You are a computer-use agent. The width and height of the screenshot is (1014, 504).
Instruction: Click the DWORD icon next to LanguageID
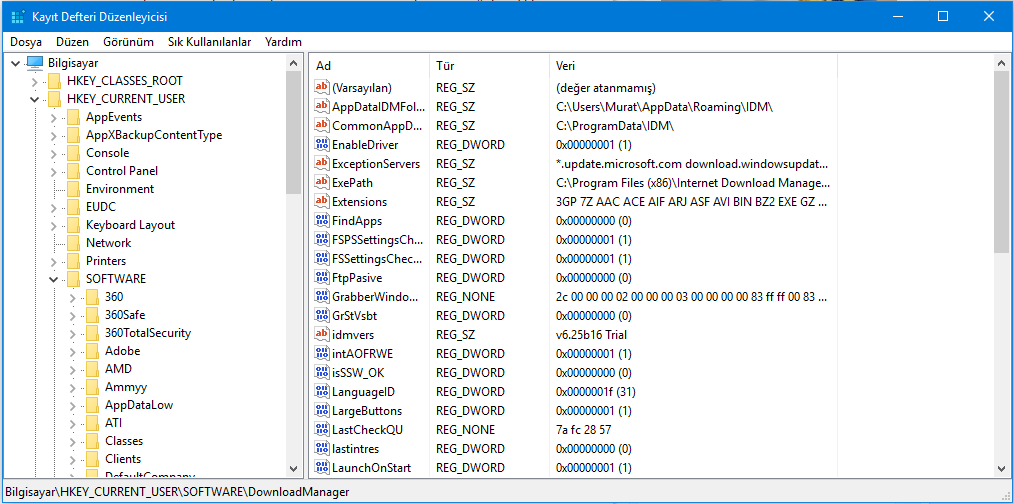321,391
